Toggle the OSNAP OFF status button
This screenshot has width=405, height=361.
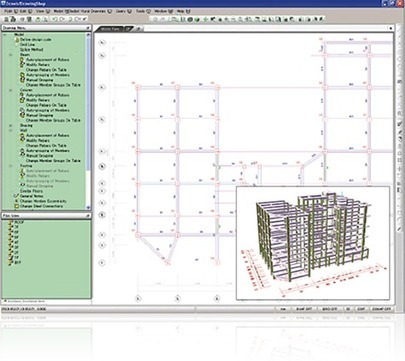pyautogui.click(x=381, y=309)
